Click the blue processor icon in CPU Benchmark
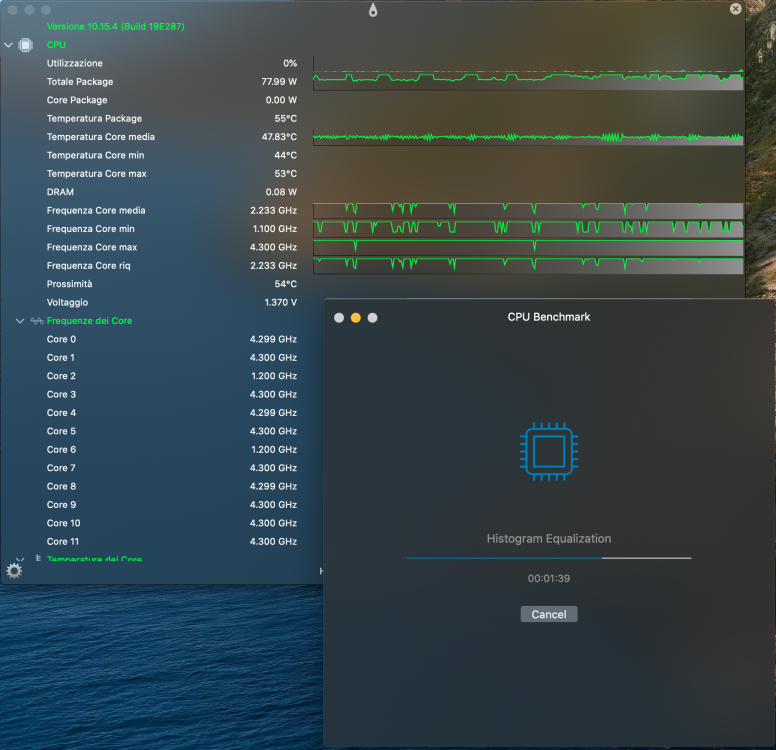This screenshot has width=776, height=750. pos(549,451)
